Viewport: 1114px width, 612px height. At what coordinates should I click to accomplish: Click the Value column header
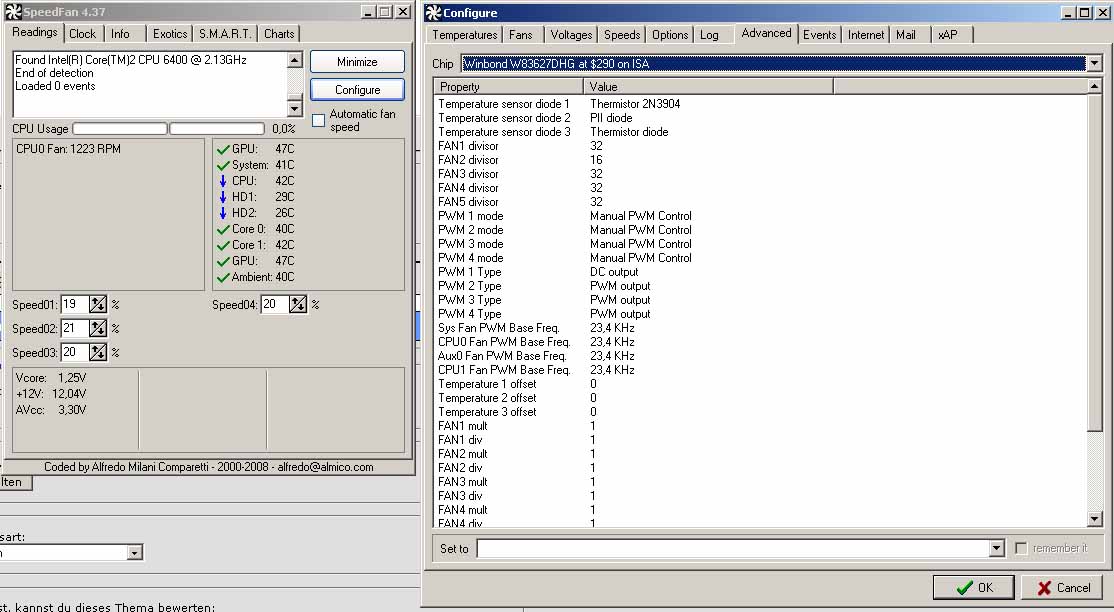(x=708, y=87)
